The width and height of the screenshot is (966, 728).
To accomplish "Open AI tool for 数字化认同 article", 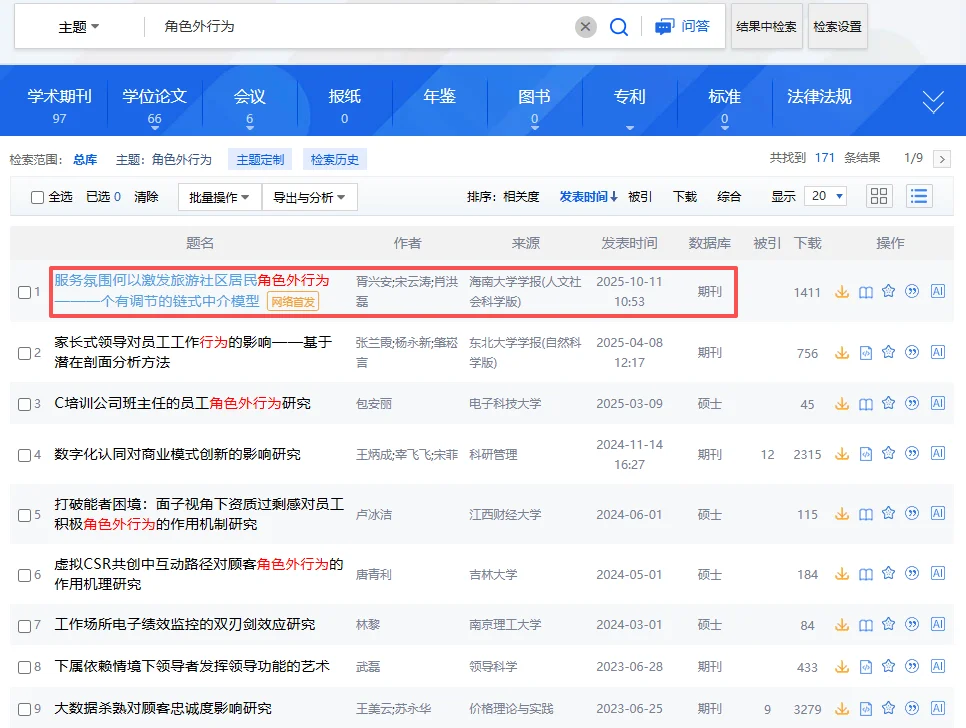I will pyautogui.click(x=938, y=453).
